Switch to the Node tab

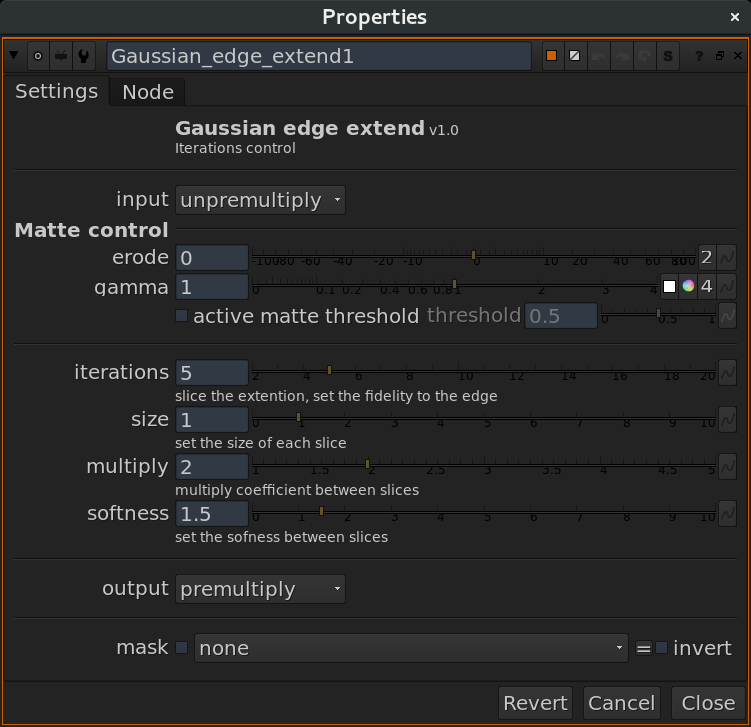148,92
